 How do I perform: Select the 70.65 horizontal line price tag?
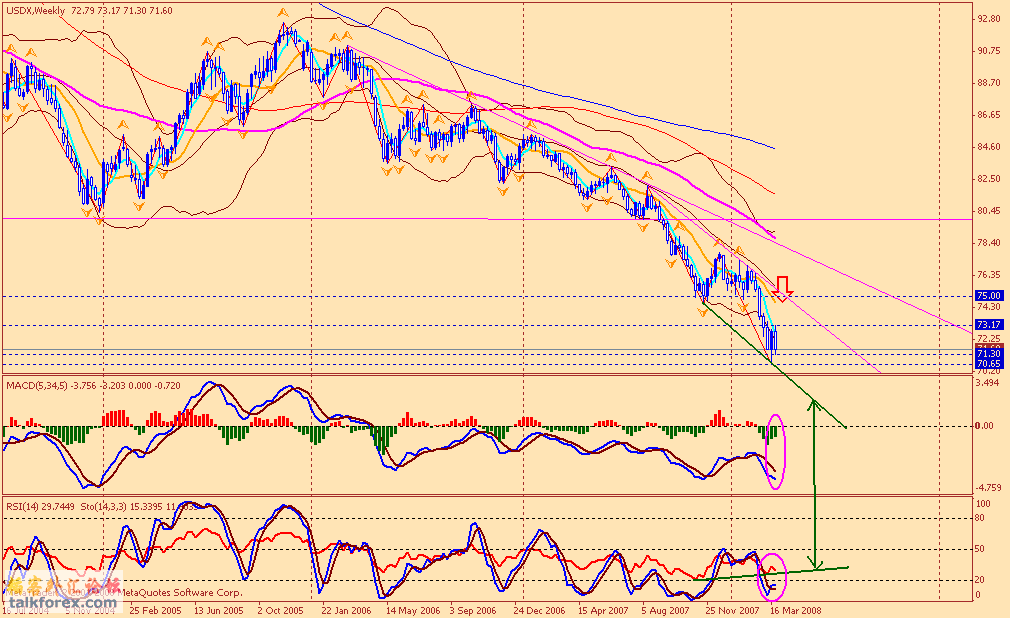(x=989, y=363)
